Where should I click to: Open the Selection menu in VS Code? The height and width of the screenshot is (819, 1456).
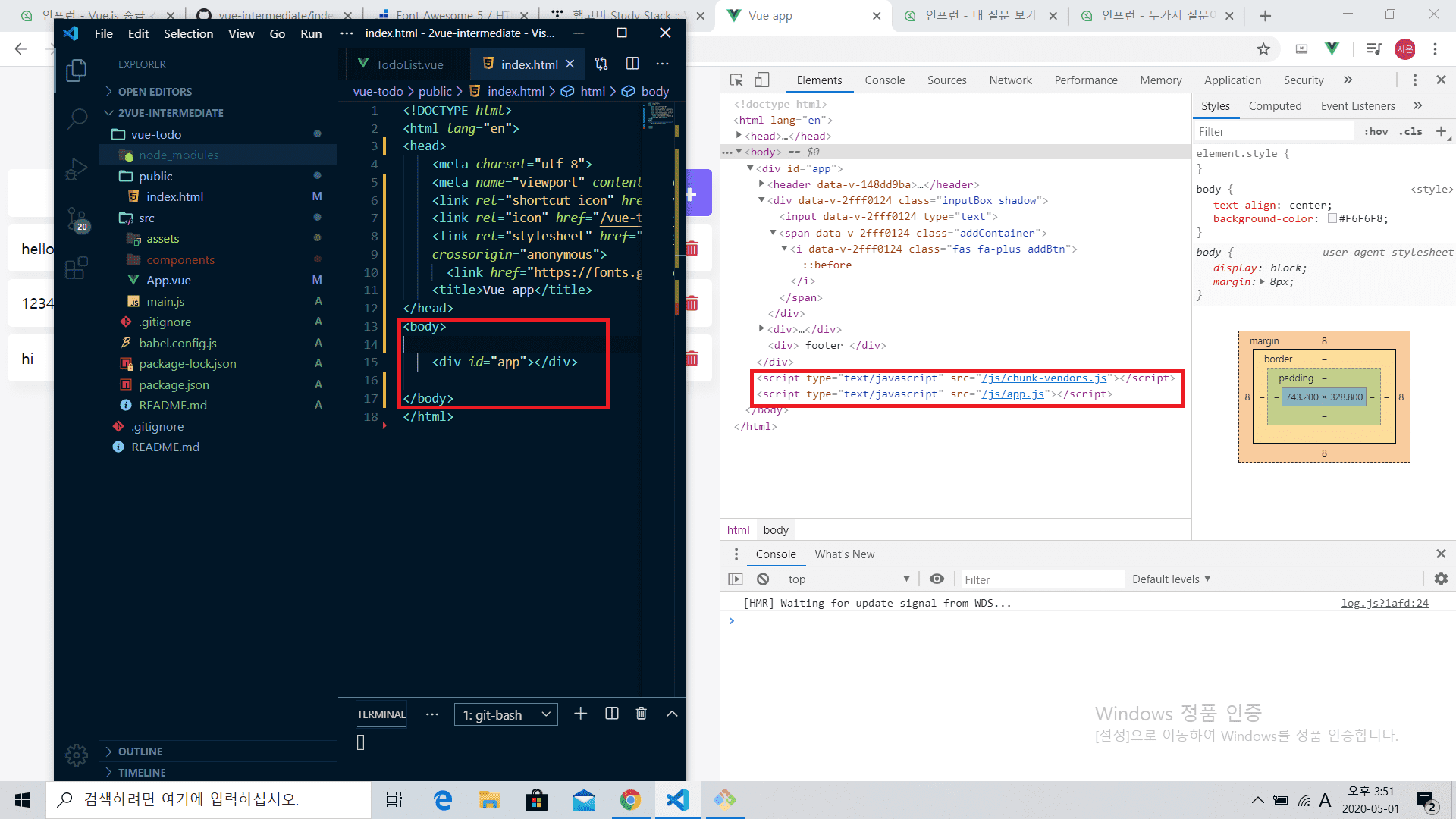click(188, 33)
